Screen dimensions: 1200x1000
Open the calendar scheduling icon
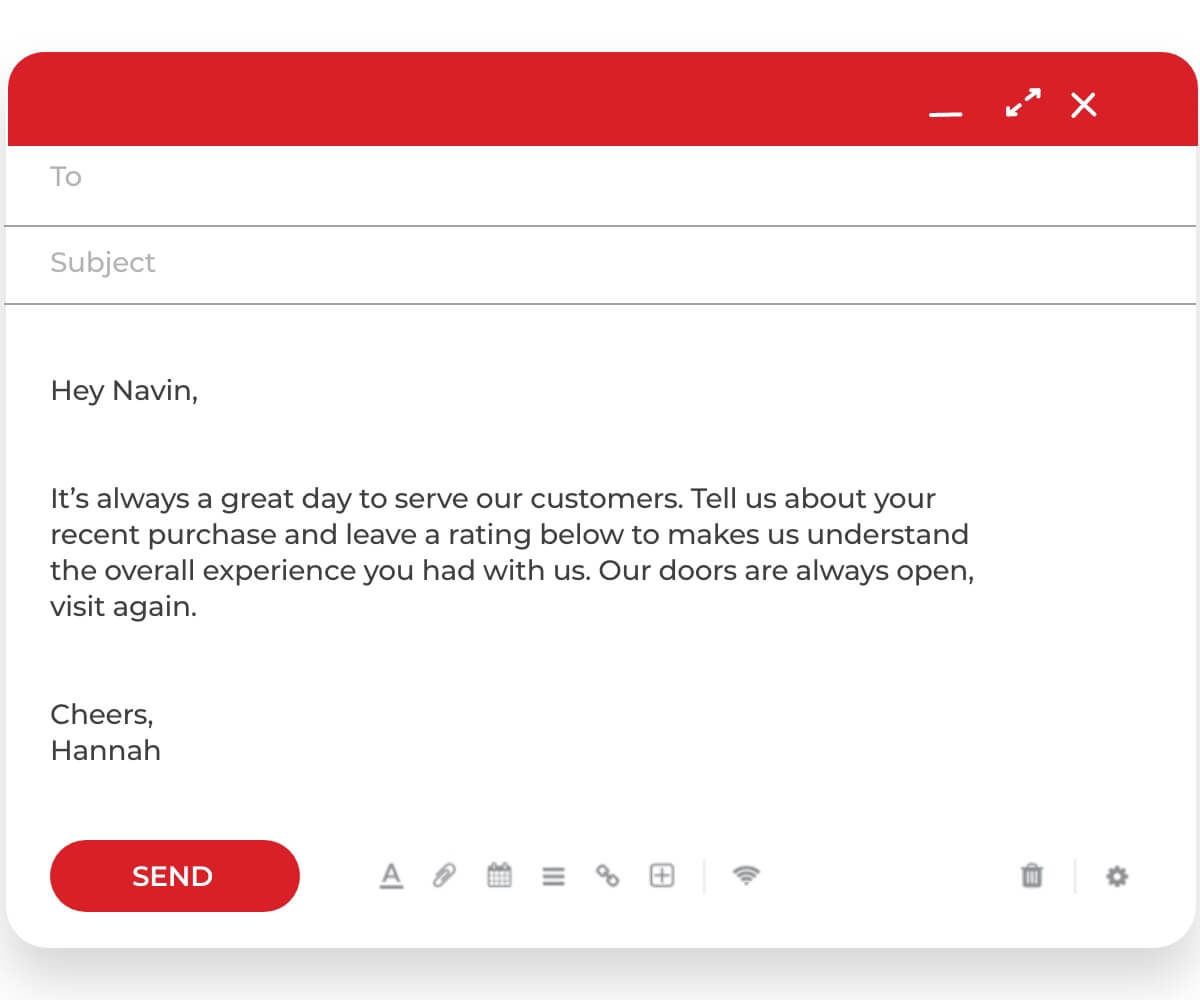tap(499, 876)
